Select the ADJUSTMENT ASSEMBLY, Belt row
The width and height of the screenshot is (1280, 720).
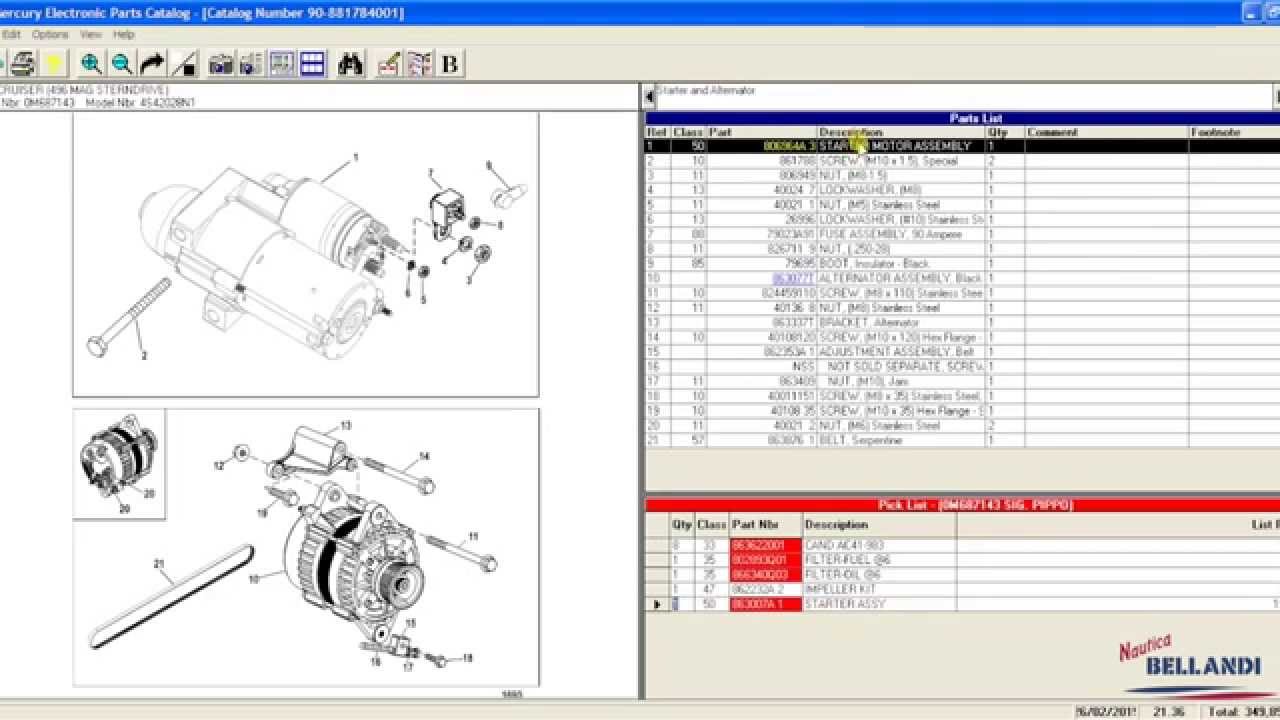point(962,352)
